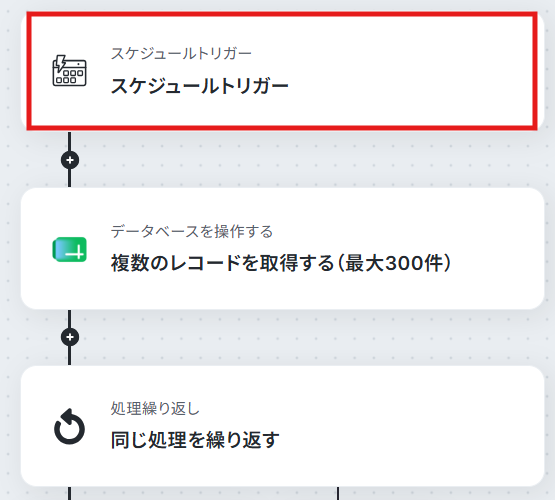Click the 処理繰り返し label
This screenshot has width=555, height=500.
tap(155, 408)
